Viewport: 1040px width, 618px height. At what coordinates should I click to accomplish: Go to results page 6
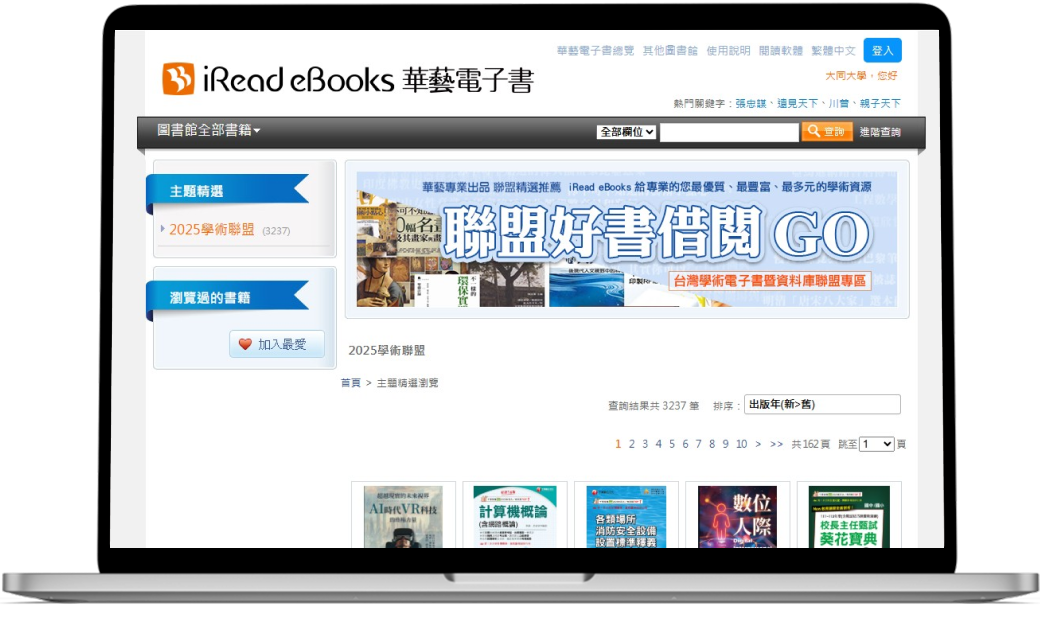(x=685, y=444)
